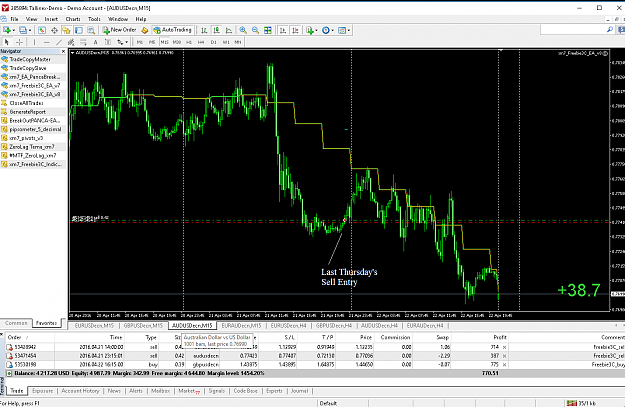
Task: Select the text label tool
Action: pos(95,42)
